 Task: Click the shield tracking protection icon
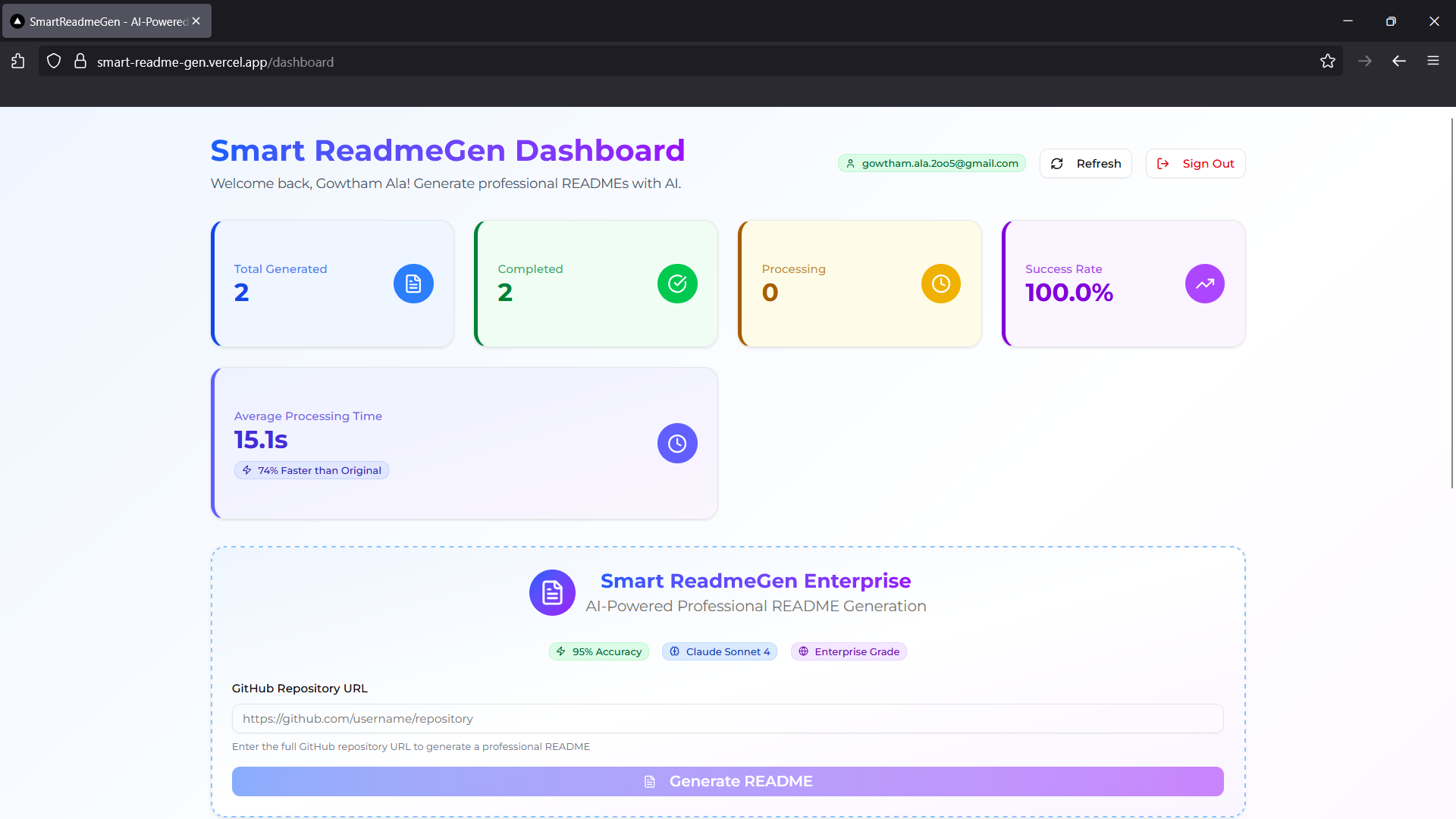pos(54,61)
